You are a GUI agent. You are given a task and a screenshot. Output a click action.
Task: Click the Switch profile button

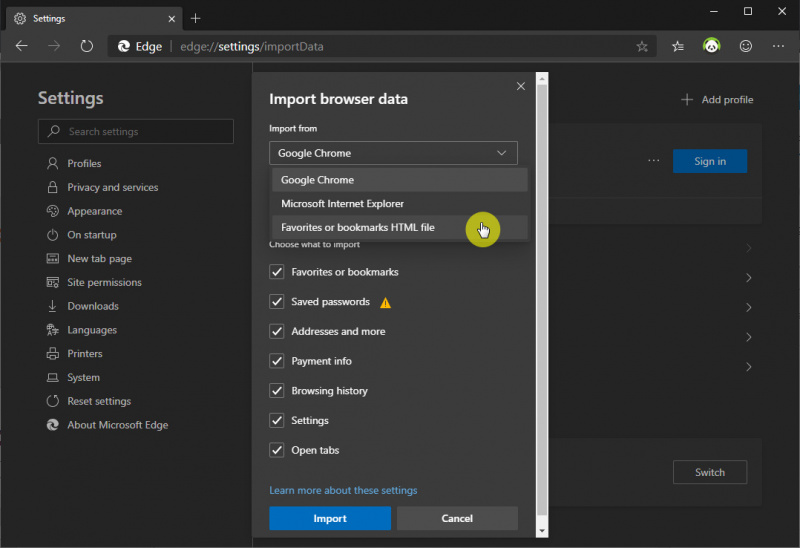[710, 472]
